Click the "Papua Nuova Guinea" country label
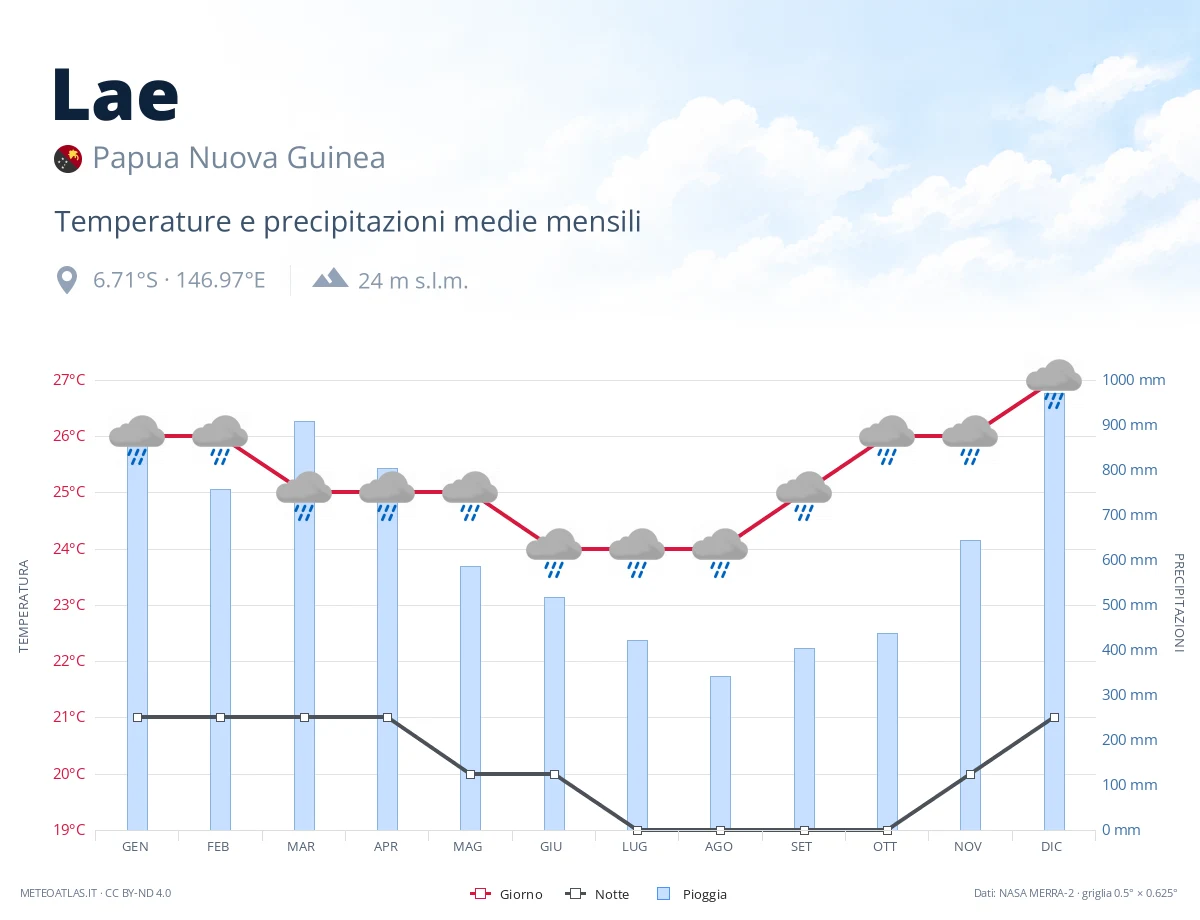This screenshot has width=1200, height=920. [239, 158]
